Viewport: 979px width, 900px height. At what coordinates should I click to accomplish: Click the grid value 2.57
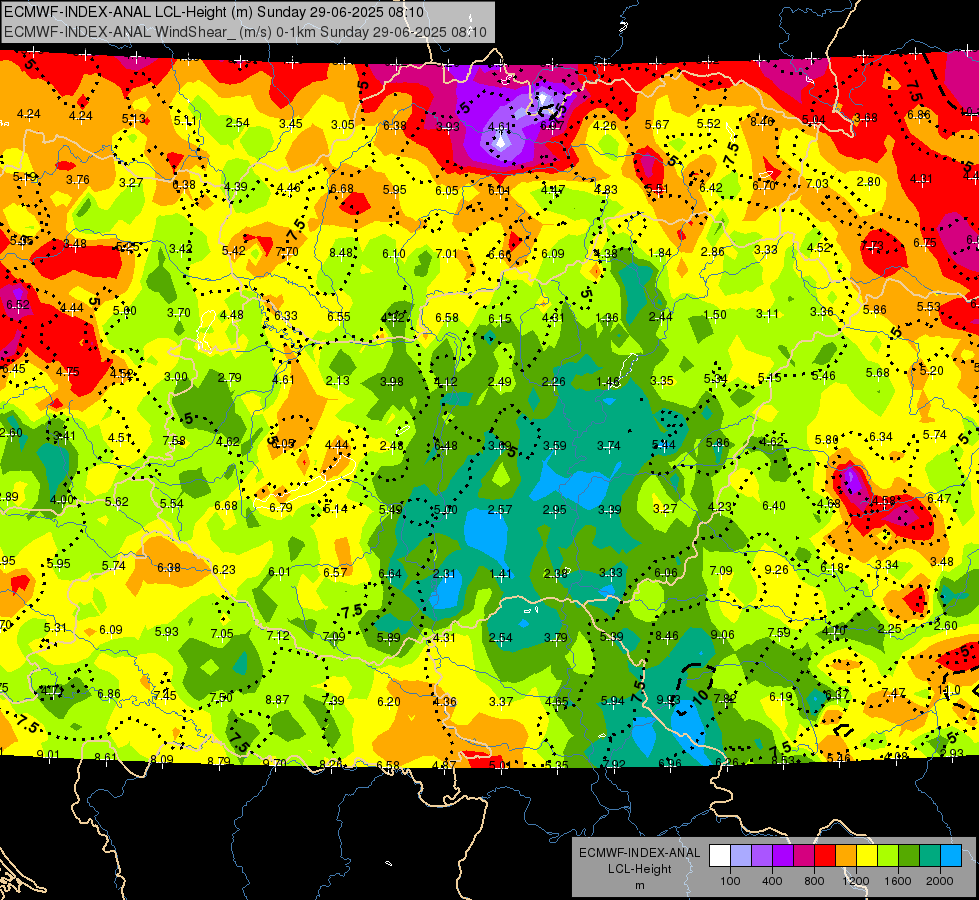click(x=500, y=510)
